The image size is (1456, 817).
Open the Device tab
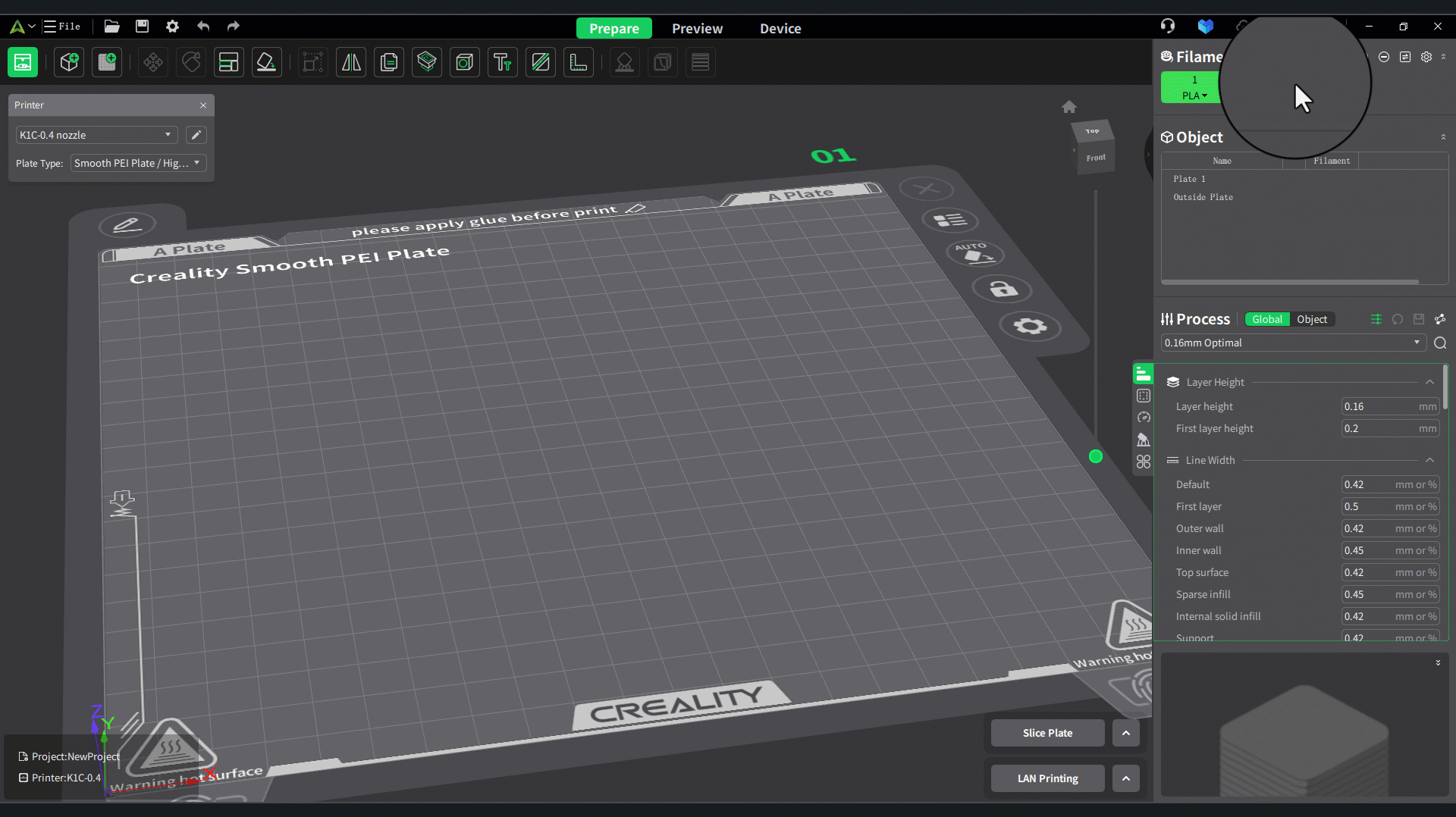tap(780, 29)
